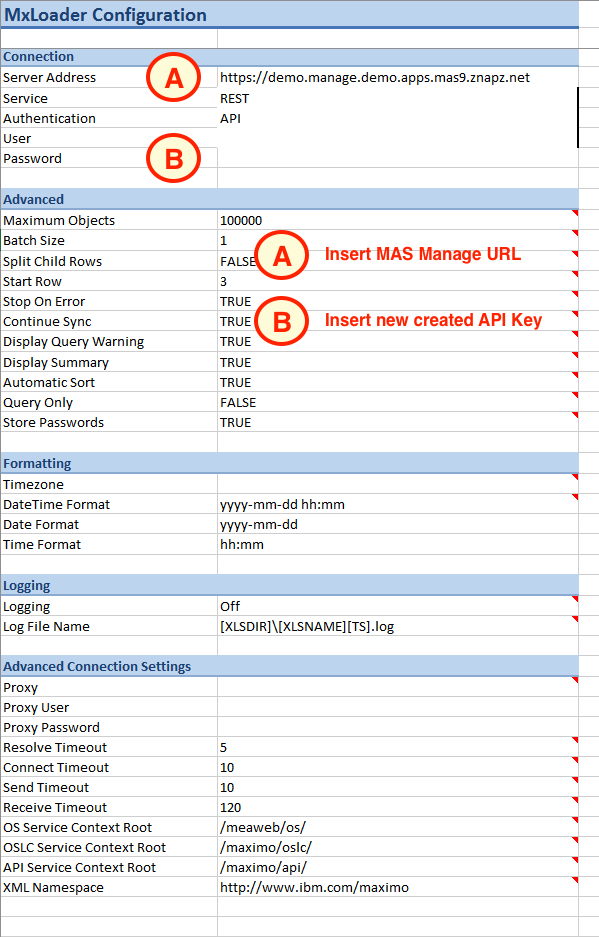Select the Timezone label cell
The image size is (599, 937).
[109, 484]
